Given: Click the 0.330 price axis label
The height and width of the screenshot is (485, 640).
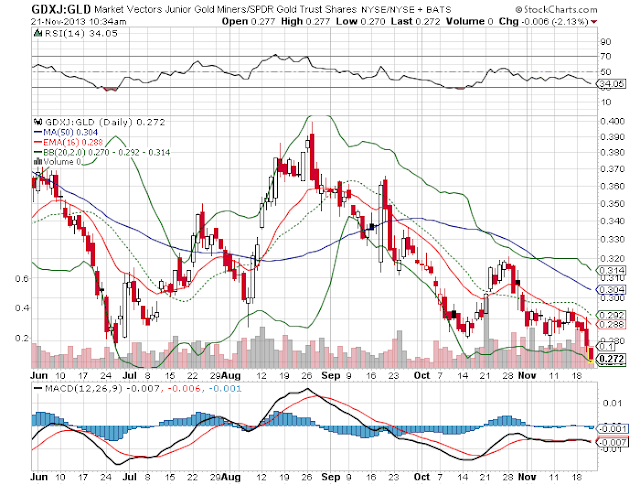Looking at the screenshot, I should point(612,239).
